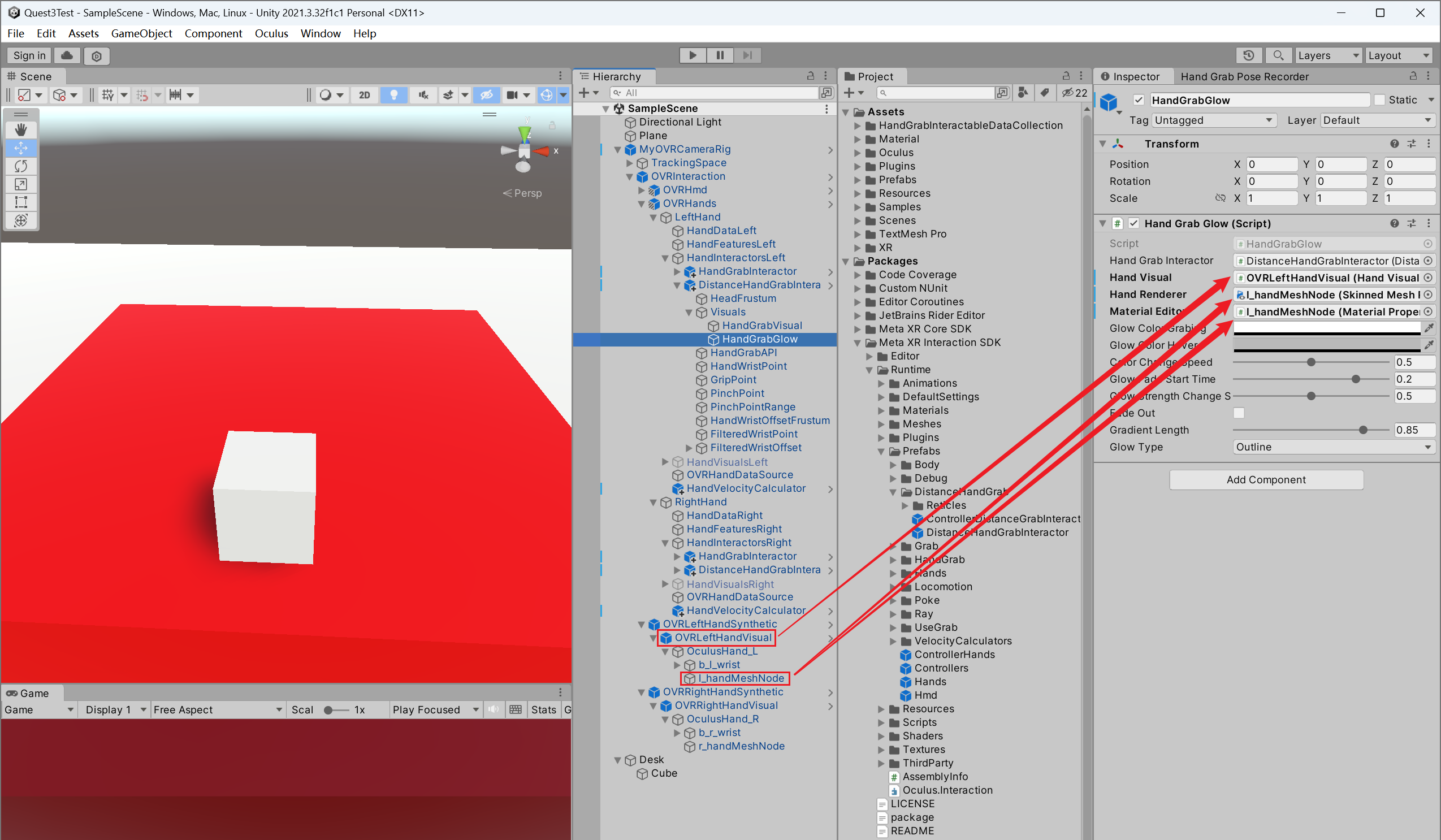Viewport: 1441px width, 840px height.
Task: Select l_handMeshNode in Hierarchy panel
Action: (737, 678)
